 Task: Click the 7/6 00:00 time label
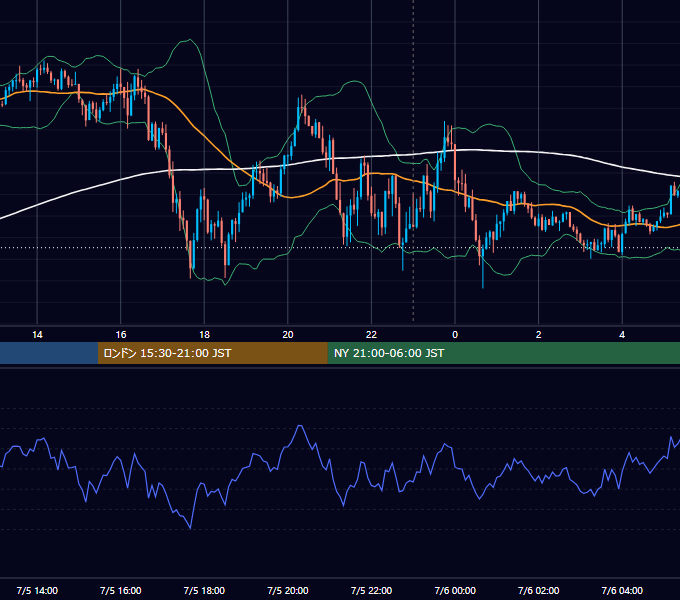click(455, 590)
